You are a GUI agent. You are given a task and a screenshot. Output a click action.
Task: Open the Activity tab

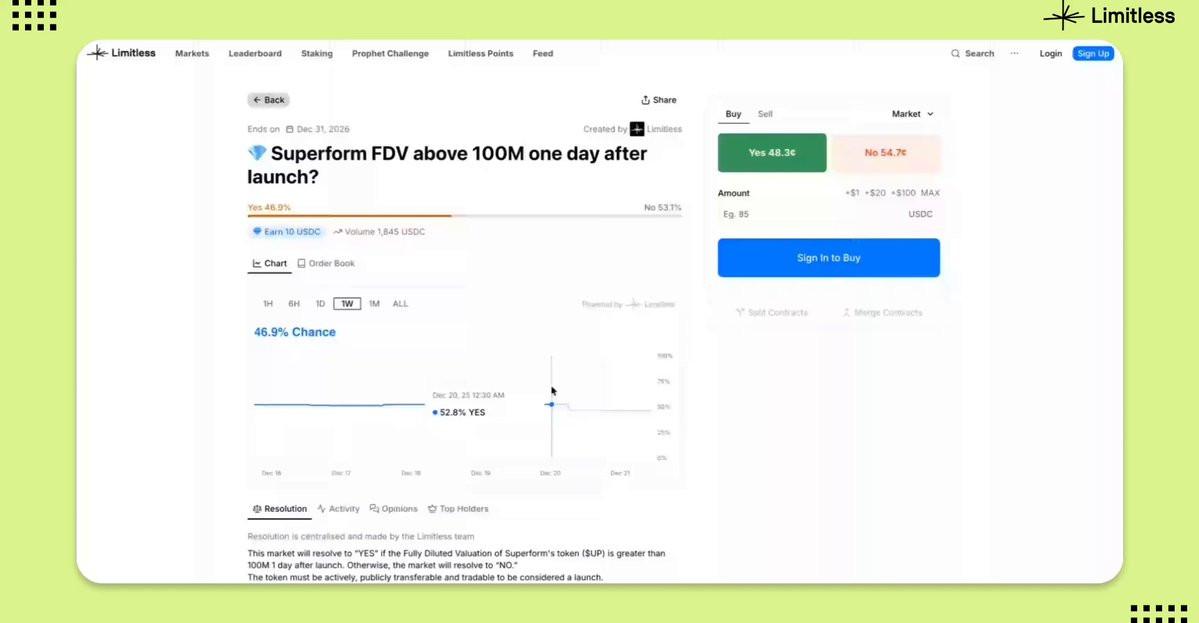point(338,509)
